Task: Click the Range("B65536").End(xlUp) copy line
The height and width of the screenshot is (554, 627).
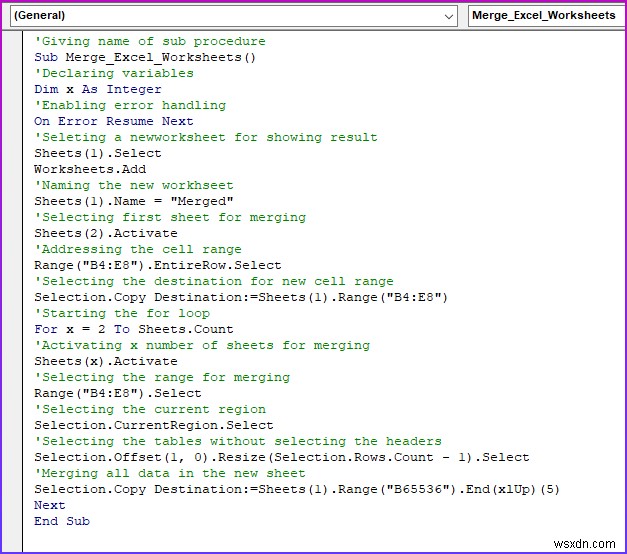Action: pyautogui.click(x=297, y=489)
